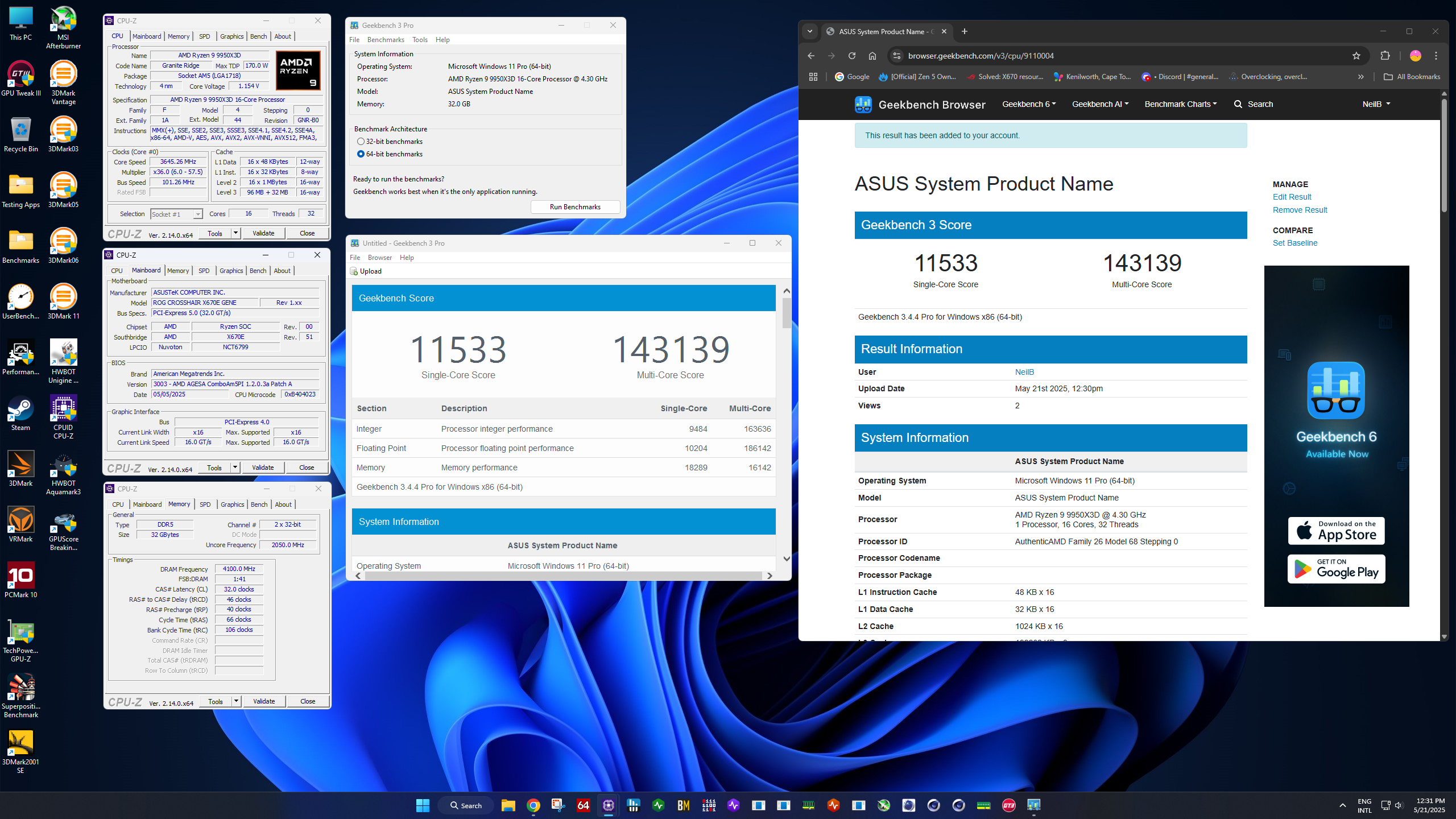Viewport: 1456px width, 819px height.
Task: Open VRMark desktop icon
Action: click(x=21, y=524)
